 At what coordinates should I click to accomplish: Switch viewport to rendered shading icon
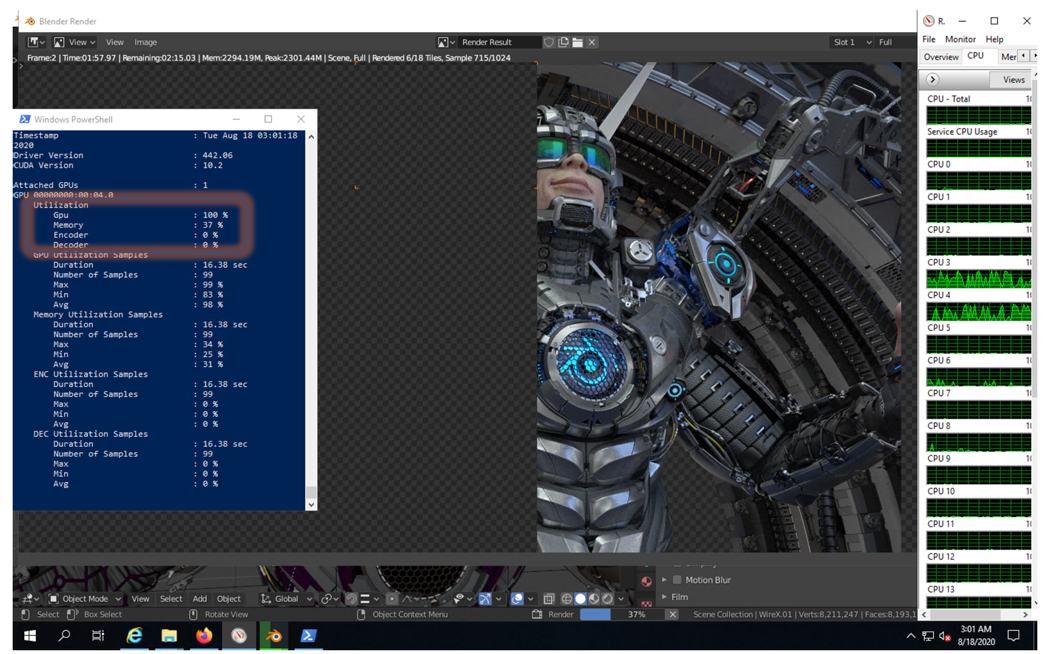[606, 598]
